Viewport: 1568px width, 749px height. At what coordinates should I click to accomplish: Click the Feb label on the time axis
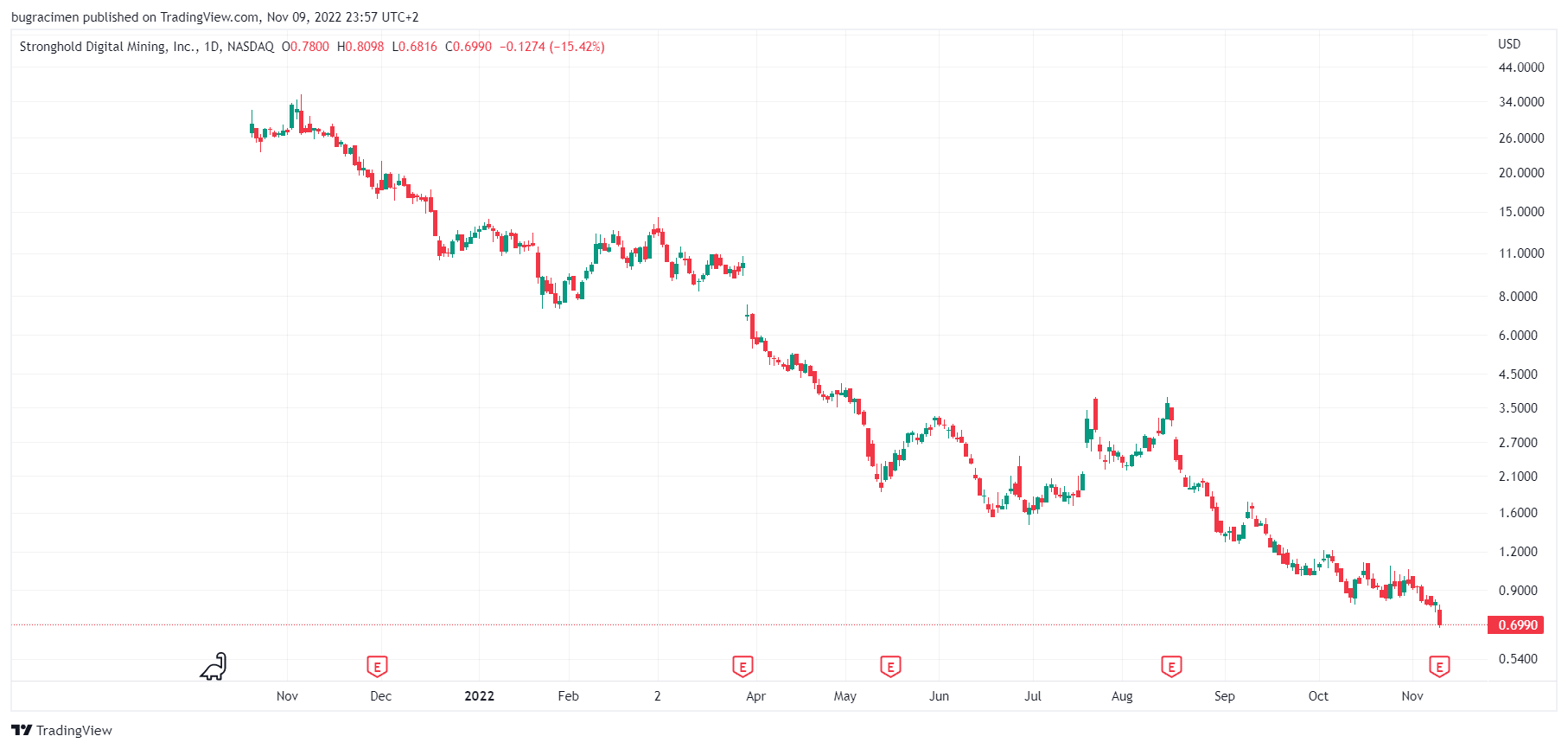pyautogui.click(x=568, y=696)
